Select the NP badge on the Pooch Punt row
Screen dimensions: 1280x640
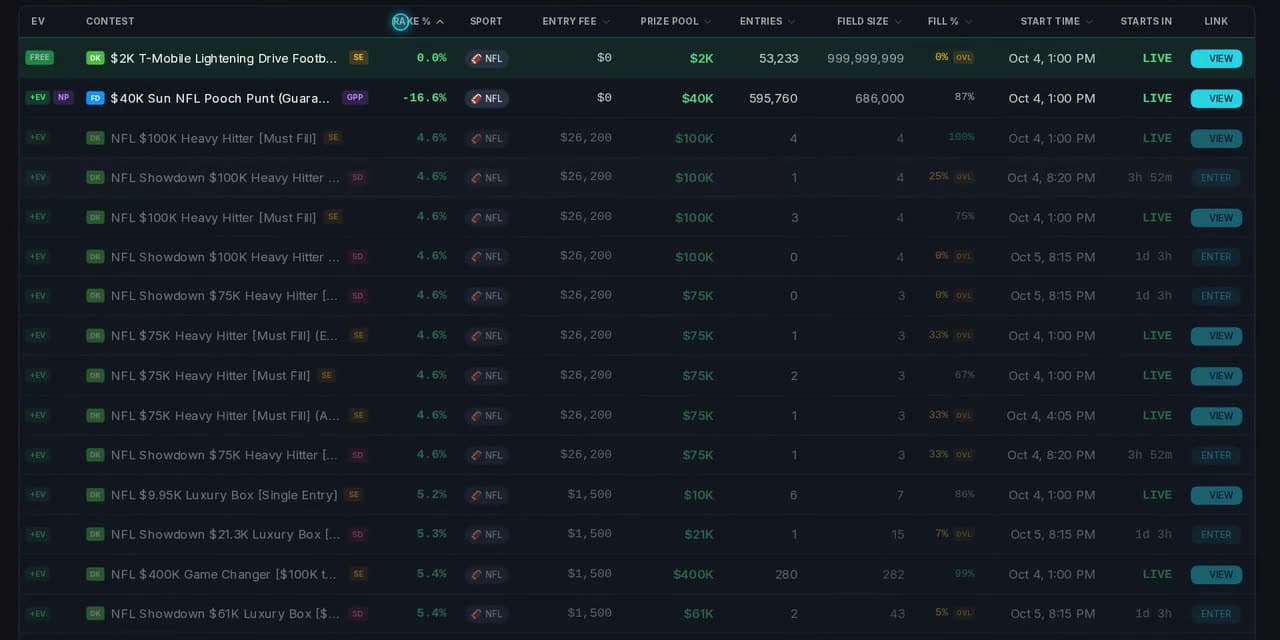click(x=64, y=98)
